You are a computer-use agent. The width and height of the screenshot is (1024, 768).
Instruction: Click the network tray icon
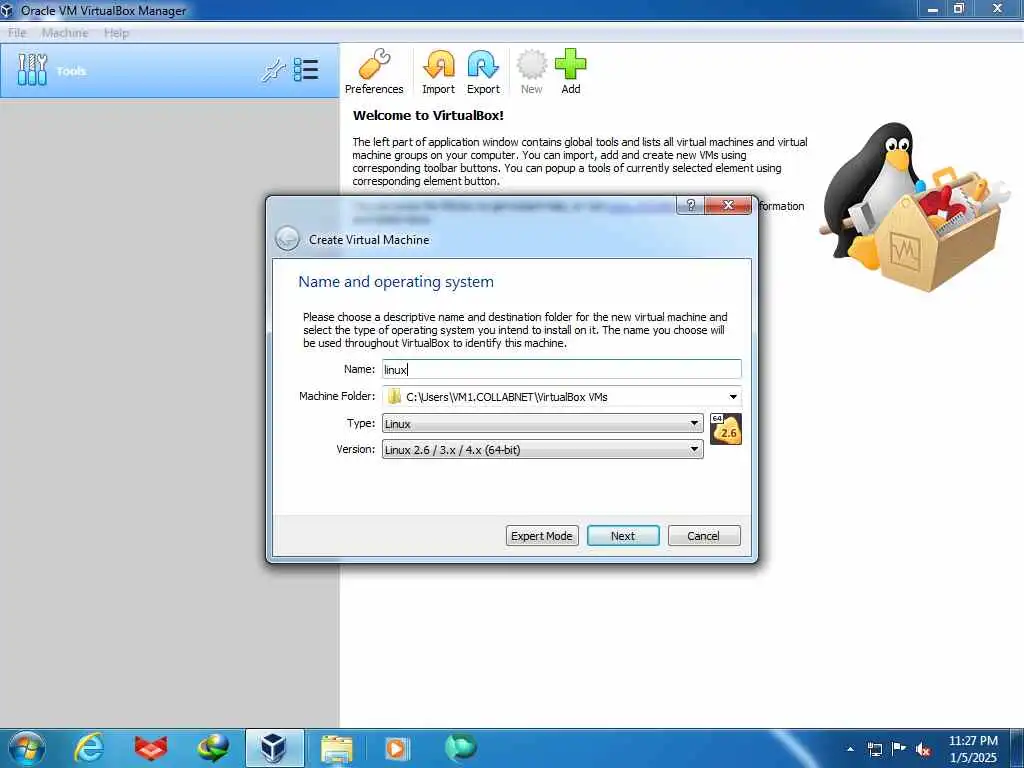[x=874, y=749]
